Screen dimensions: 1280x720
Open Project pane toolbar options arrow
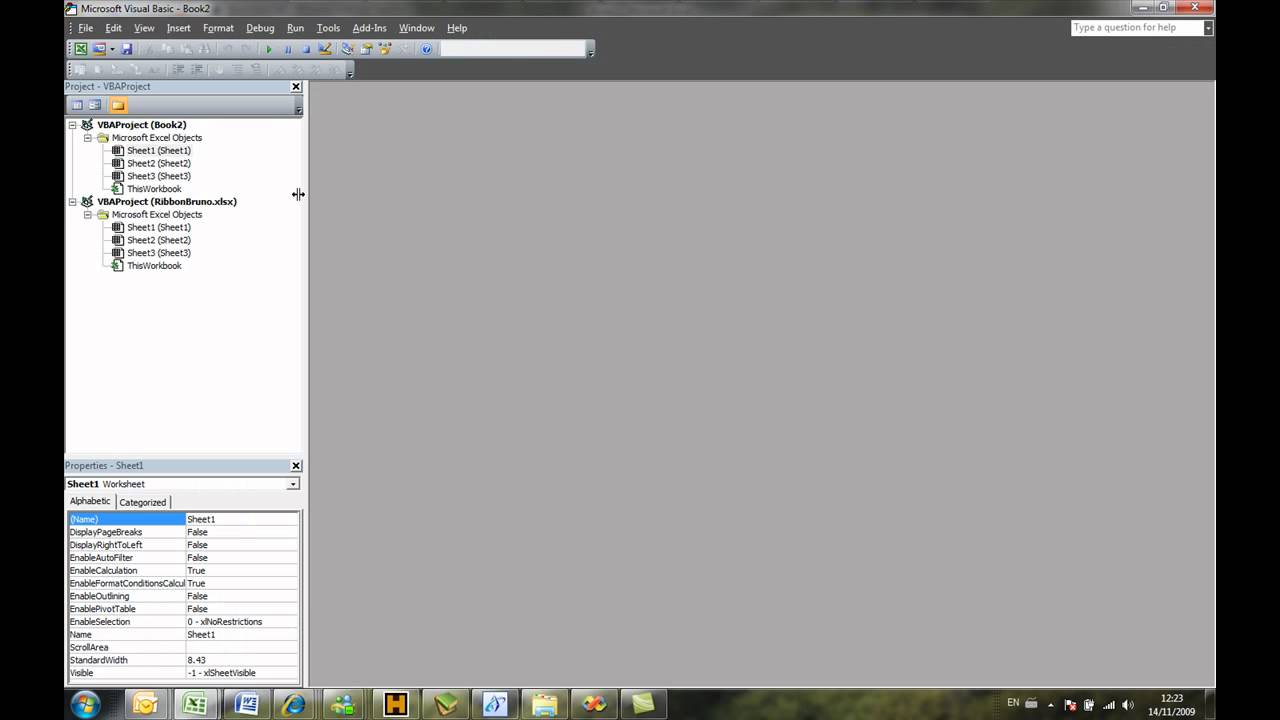(298, 106)
